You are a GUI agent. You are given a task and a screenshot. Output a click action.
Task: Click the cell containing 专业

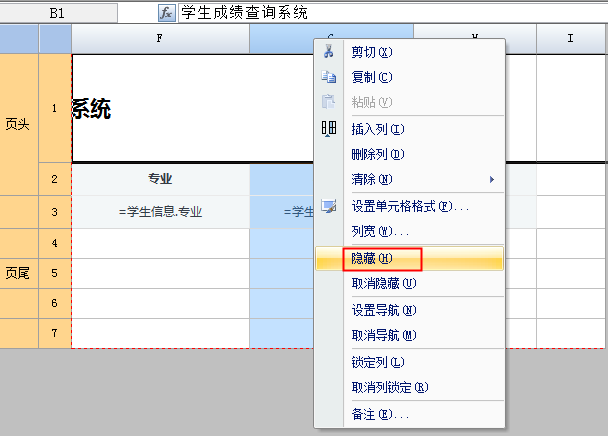coord(160,179)
